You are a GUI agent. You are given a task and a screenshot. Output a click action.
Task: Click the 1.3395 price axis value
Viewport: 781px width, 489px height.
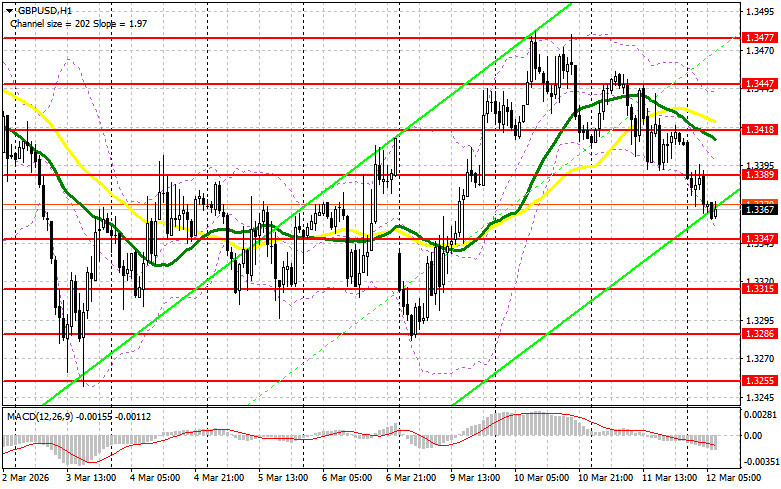pyautogui.click(x=758, y=166)
